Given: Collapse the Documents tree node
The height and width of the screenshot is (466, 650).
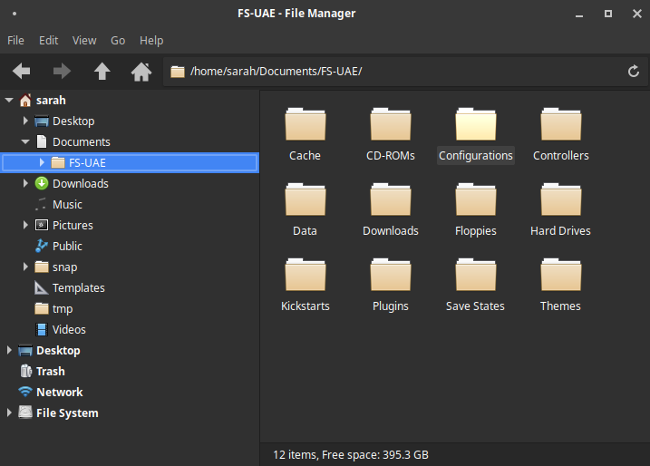Looking at the screenshot, I should 26,142.
